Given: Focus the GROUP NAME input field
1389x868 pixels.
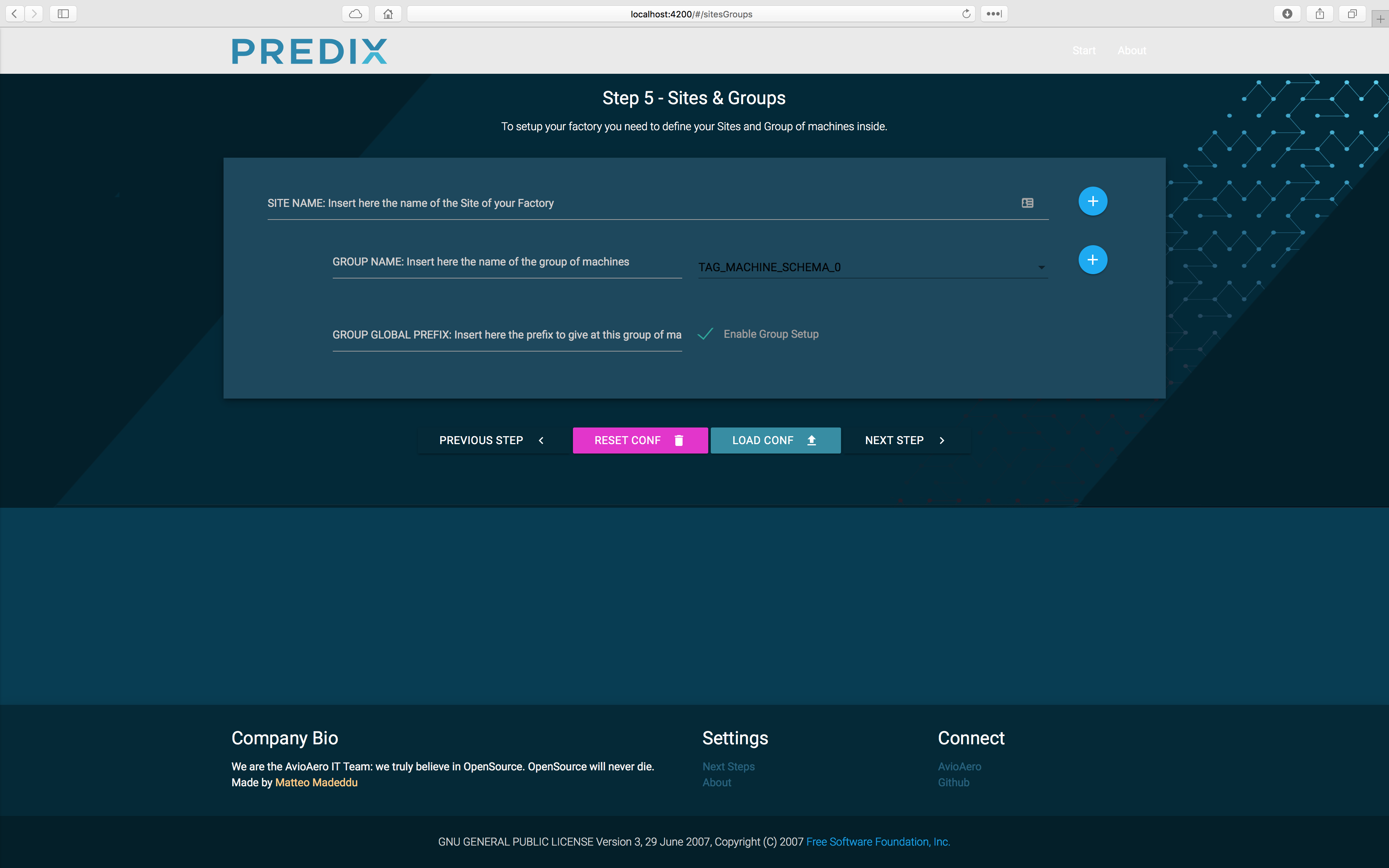Looking at the screenshot, I should click(x=506, y=262).
